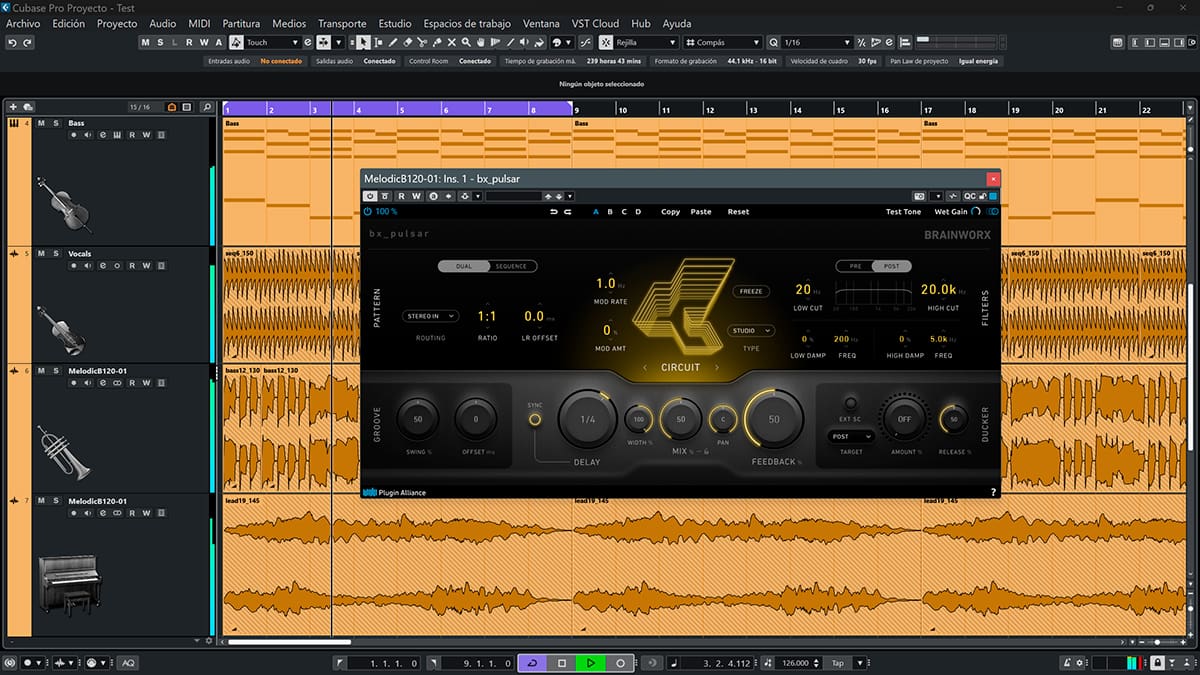Click the Record button in transport
Screen dimensions: 1200x675
point(620,663)
